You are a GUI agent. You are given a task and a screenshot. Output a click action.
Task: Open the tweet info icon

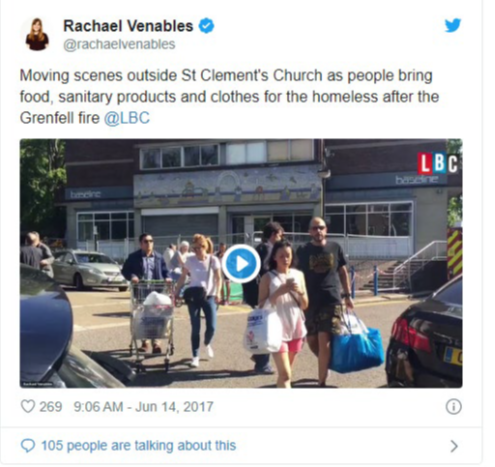(x=453, y=407)
